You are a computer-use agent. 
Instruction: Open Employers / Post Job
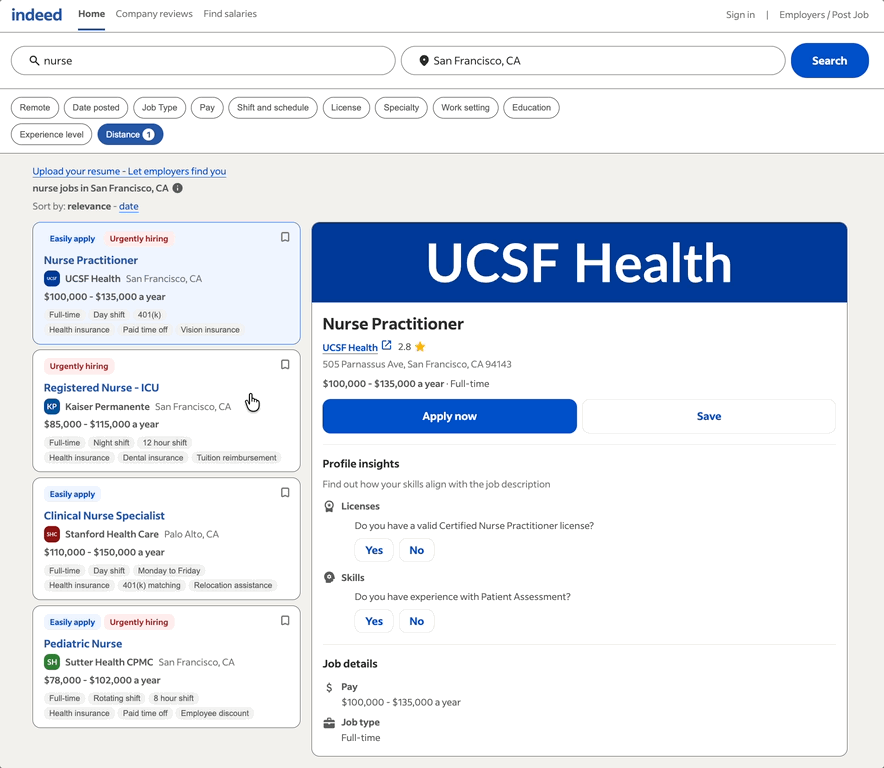[x=824, y=15]
